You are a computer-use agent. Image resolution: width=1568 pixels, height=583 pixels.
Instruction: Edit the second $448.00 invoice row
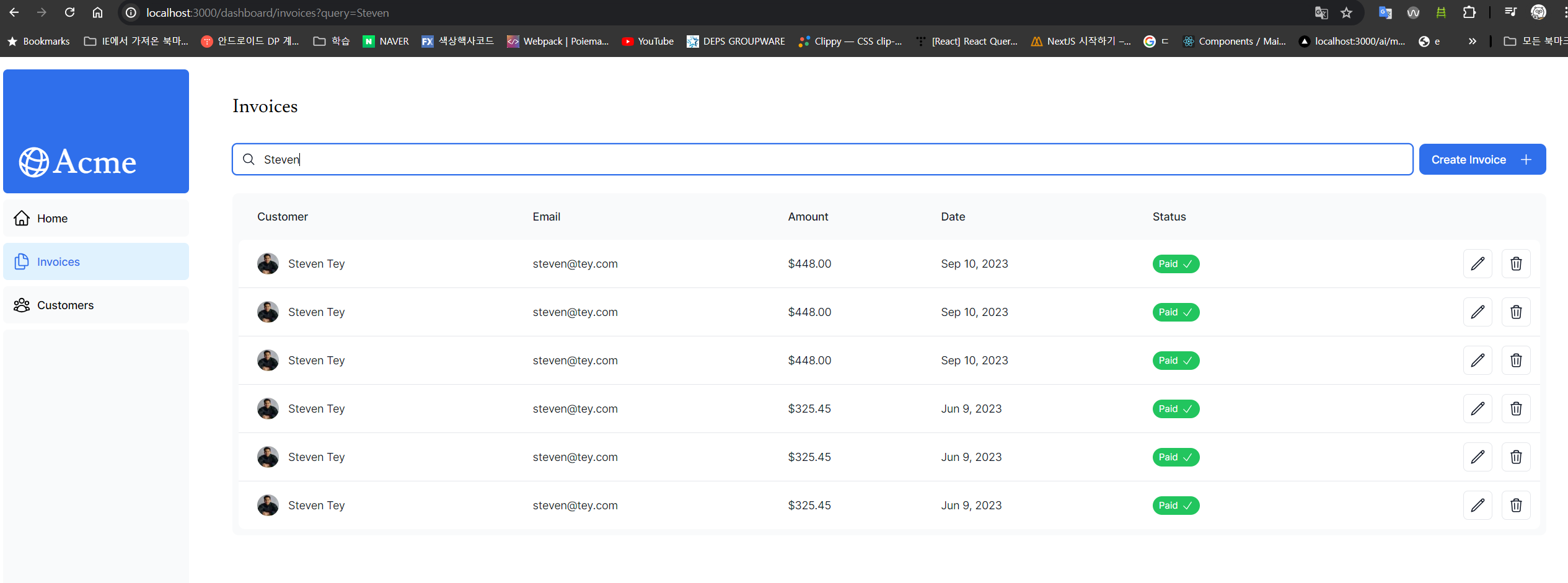(x=1478, y=312)
